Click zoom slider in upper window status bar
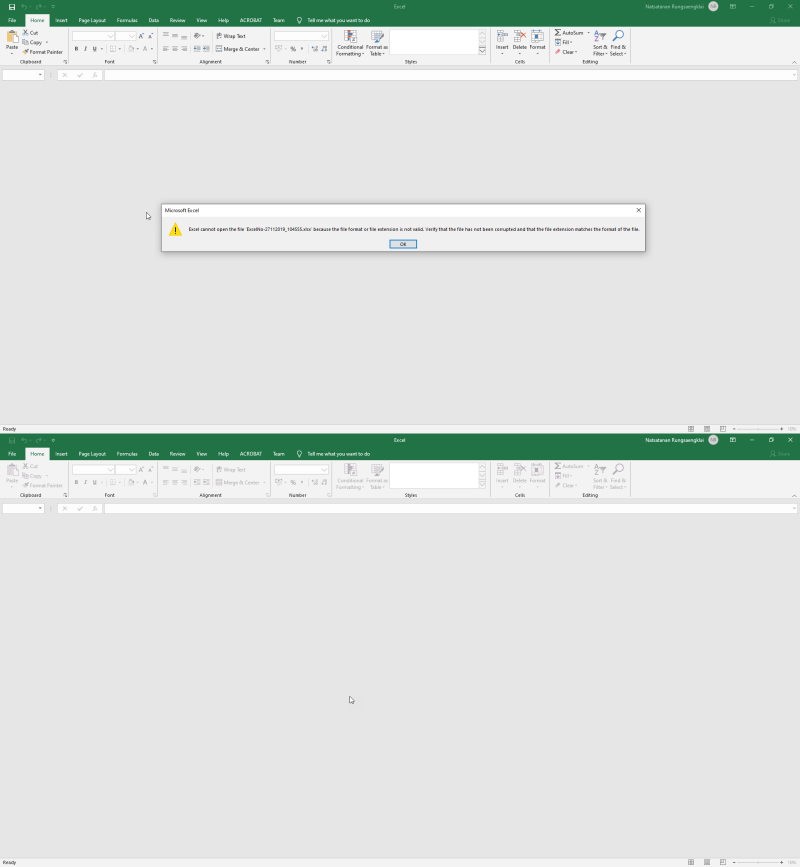This screenshot has height=867, width=800. tap(758, 429)
